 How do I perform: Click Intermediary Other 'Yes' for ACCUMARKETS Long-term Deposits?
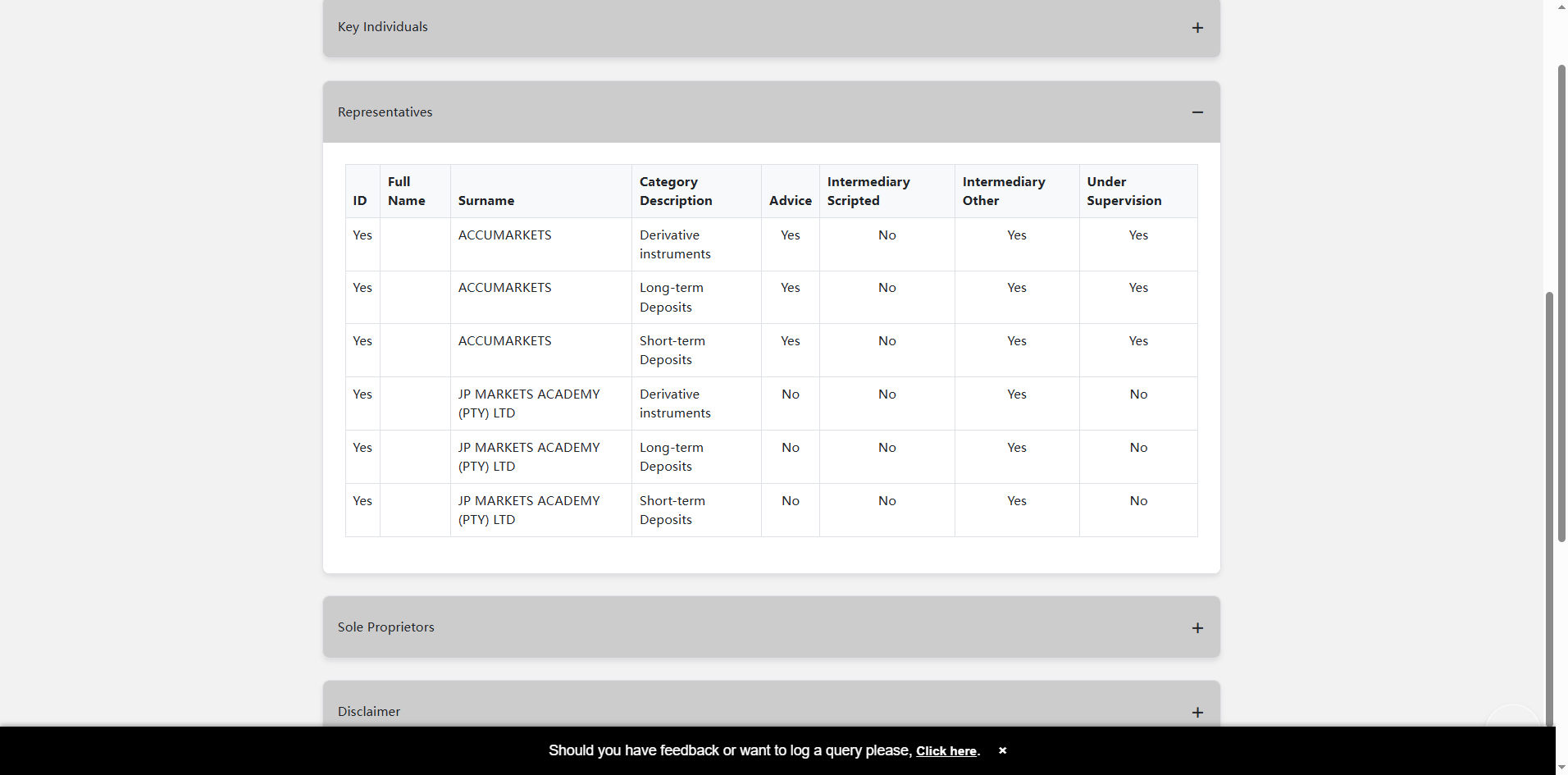pyautogui.click(x=1017, y=288)
